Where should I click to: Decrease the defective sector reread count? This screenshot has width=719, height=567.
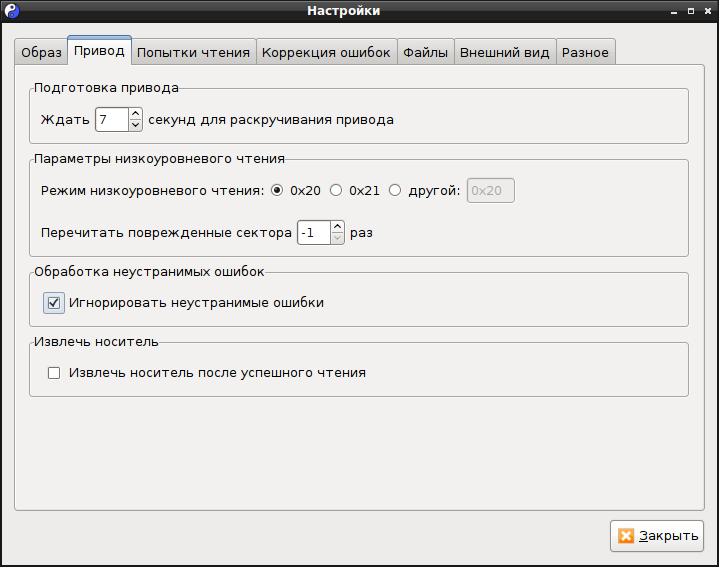point(337,238)
